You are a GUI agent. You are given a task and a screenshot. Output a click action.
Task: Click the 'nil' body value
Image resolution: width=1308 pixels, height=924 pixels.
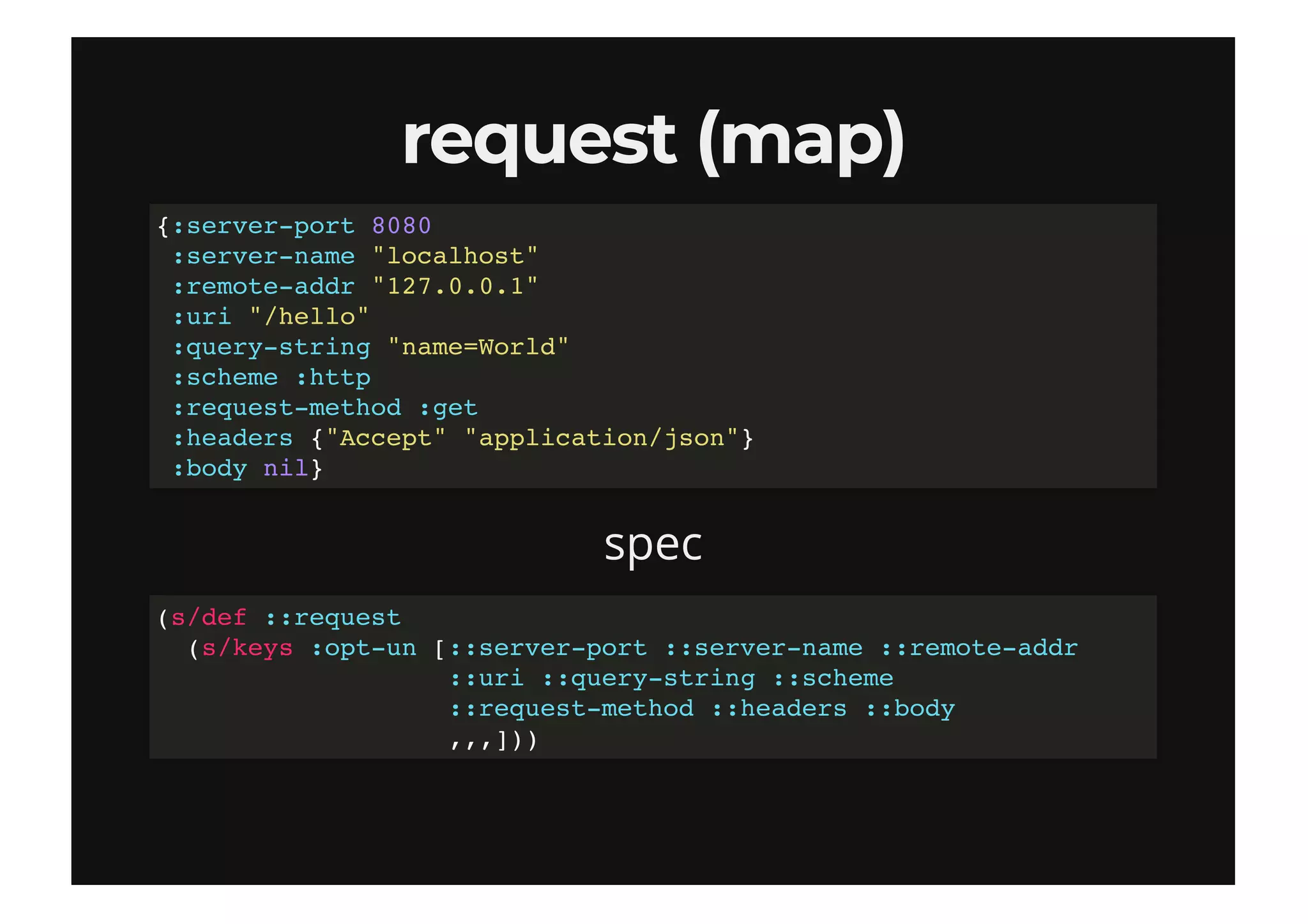click(286, 469)
